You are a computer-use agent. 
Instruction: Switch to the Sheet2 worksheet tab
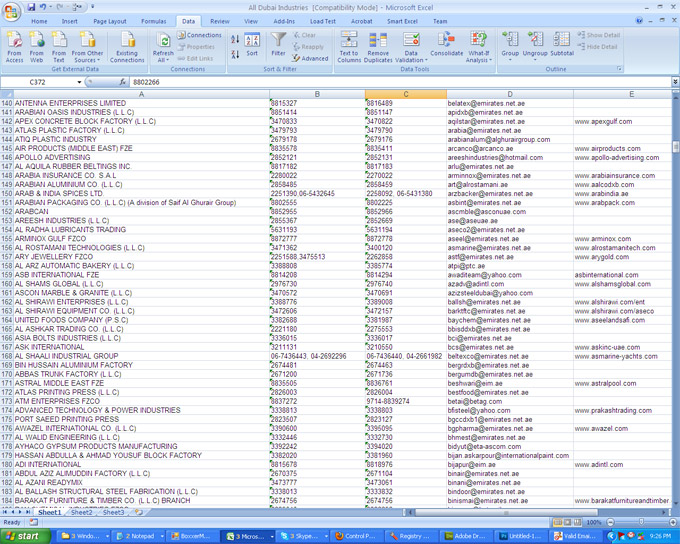[81, 512]
